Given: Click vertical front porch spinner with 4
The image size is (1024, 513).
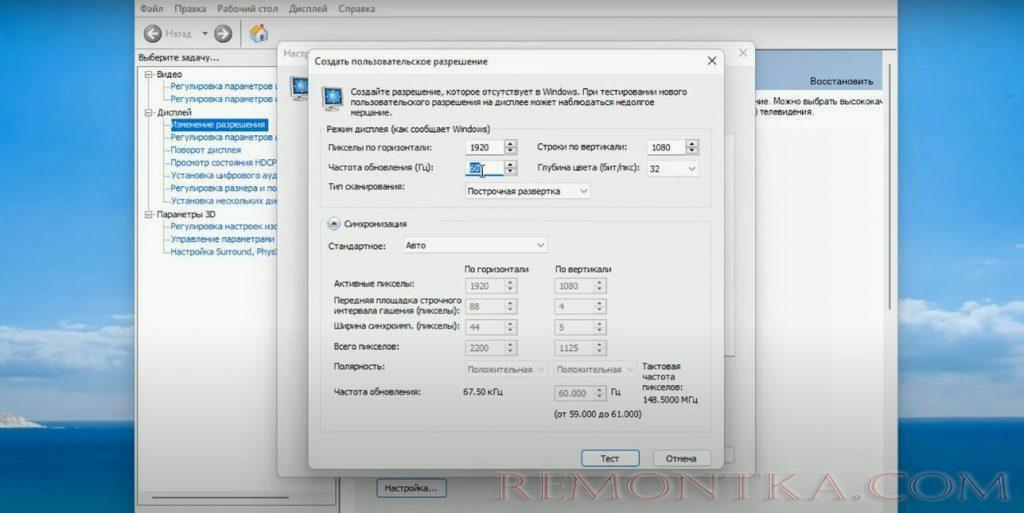Looking at the screenshot, I should click(x=600, y=306).
